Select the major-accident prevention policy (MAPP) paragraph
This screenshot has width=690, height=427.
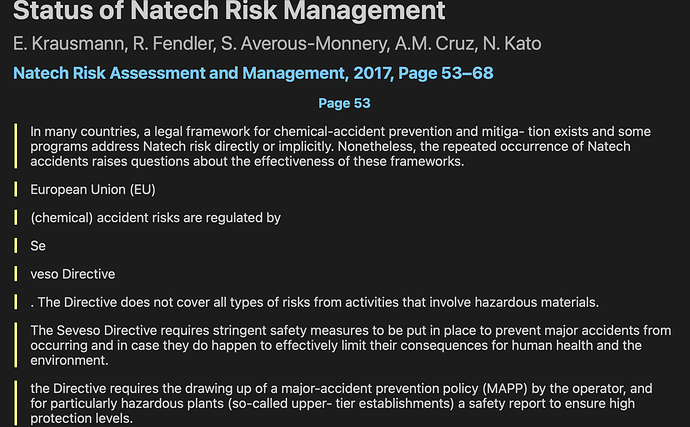(341, 403)
